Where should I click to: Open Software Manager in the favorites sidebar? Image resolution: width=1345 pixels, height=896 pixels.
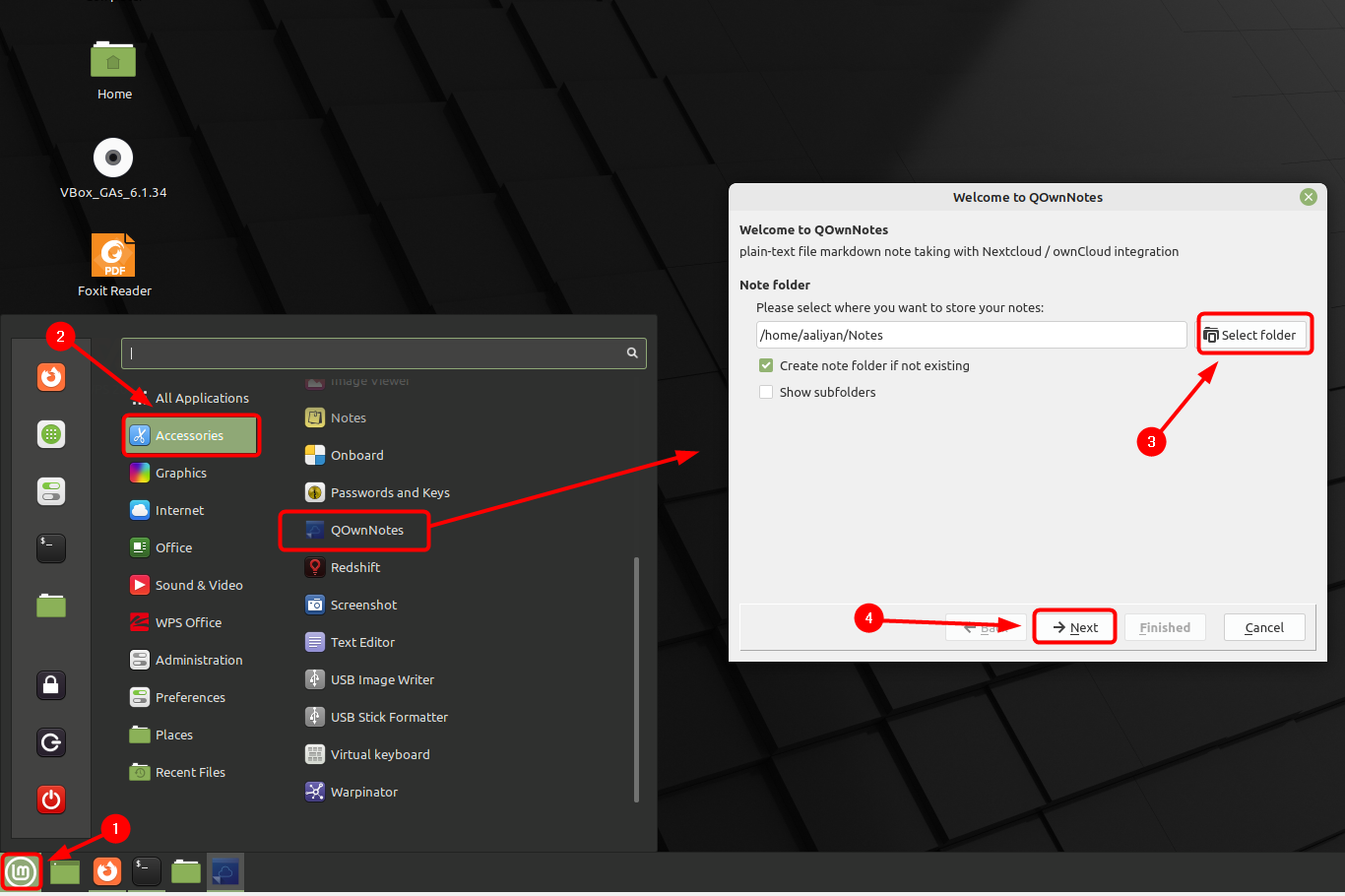[51, 434]
